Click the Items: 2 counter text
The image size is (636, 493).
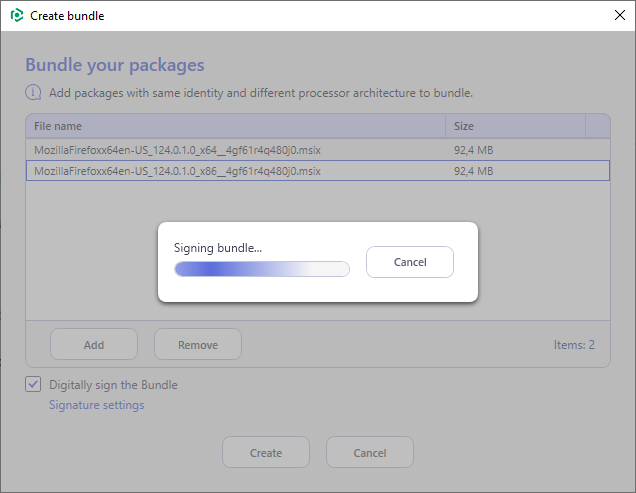574,345
